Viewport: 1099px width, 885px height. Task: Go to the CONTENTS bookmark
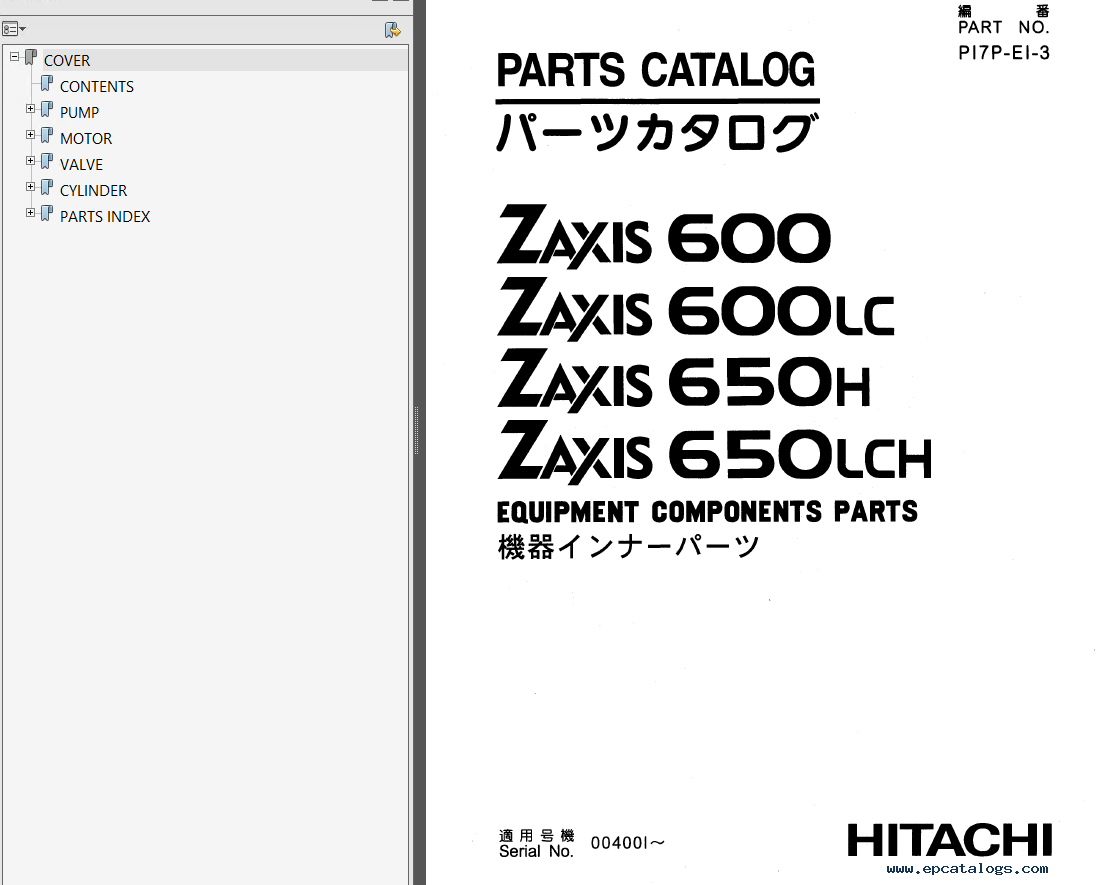(97, 87)
